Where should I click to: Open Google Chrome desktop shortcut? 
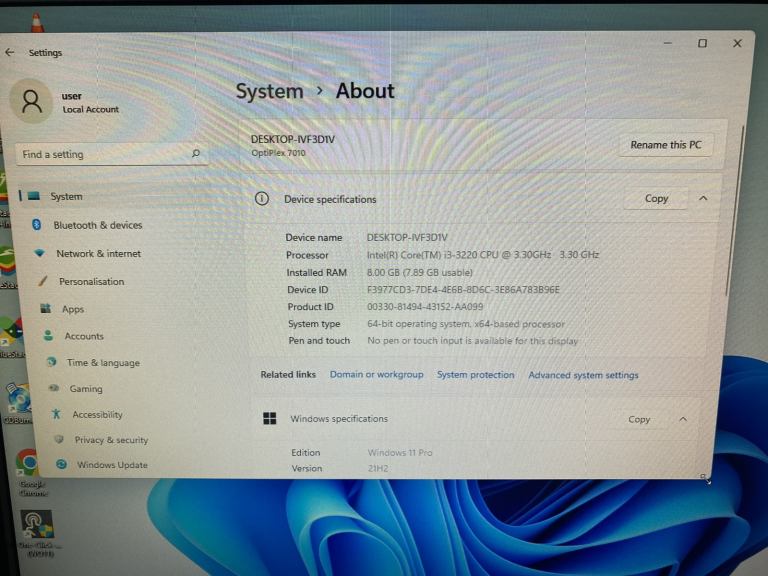point(27,464)
